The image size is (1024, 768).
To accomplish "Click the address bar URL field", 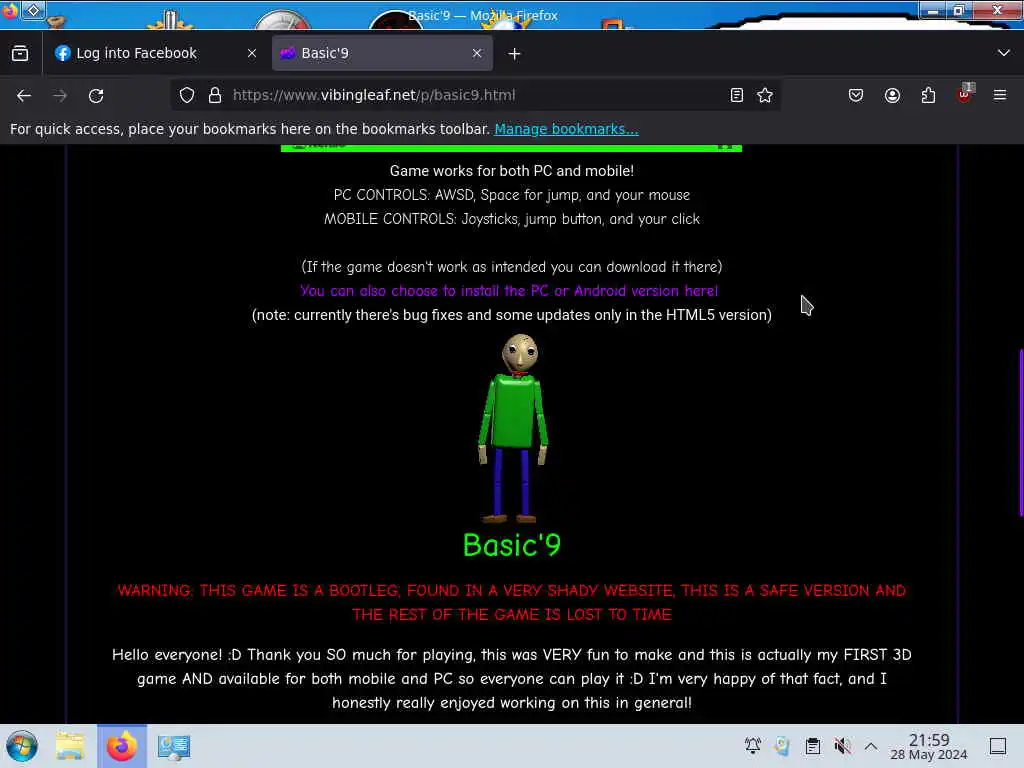I will click(x=475, y=95).
